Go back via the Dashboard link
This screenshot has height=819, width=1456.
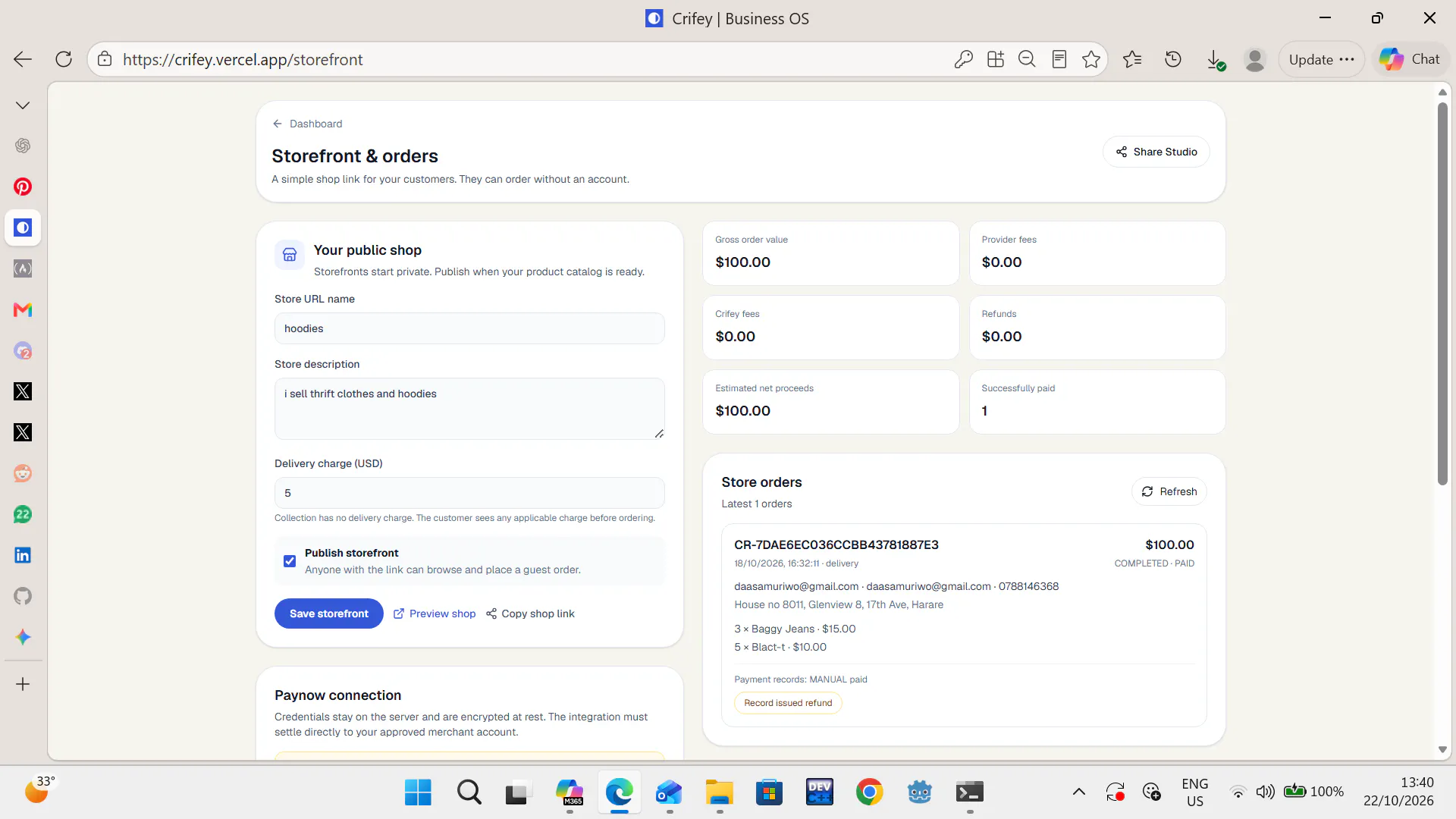click(308, 124)
